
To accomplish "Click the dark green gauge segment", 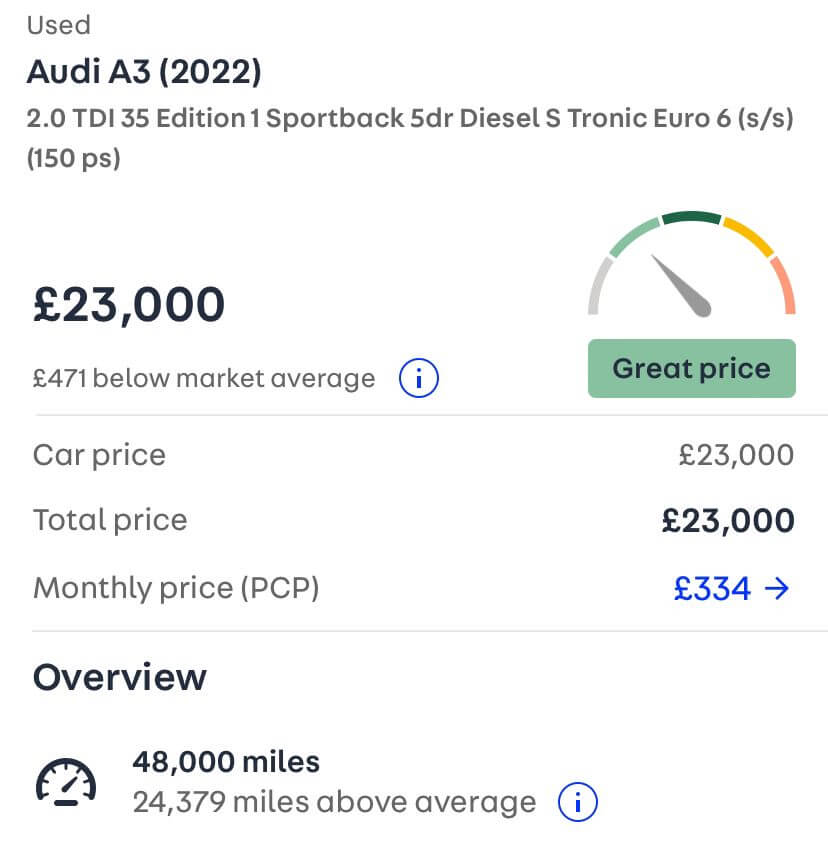I will coord(691,217).
